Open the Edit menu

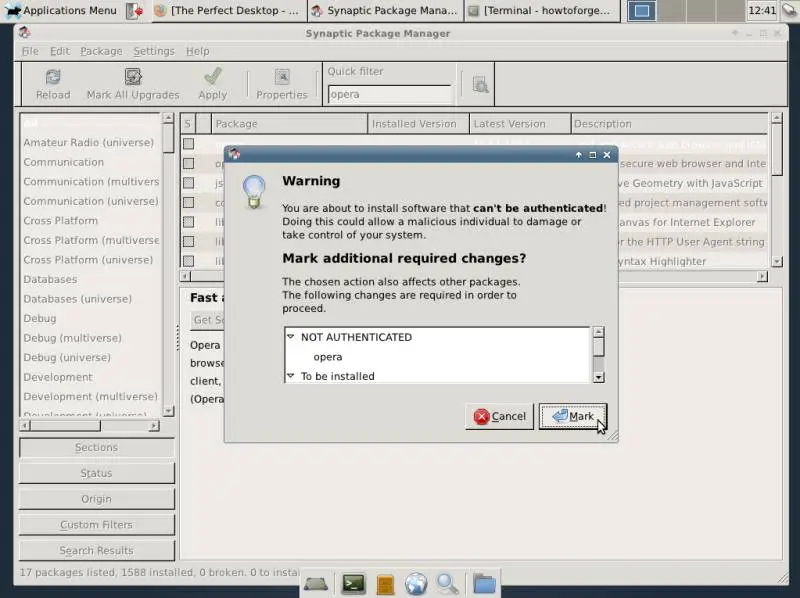tap(60, 51)
